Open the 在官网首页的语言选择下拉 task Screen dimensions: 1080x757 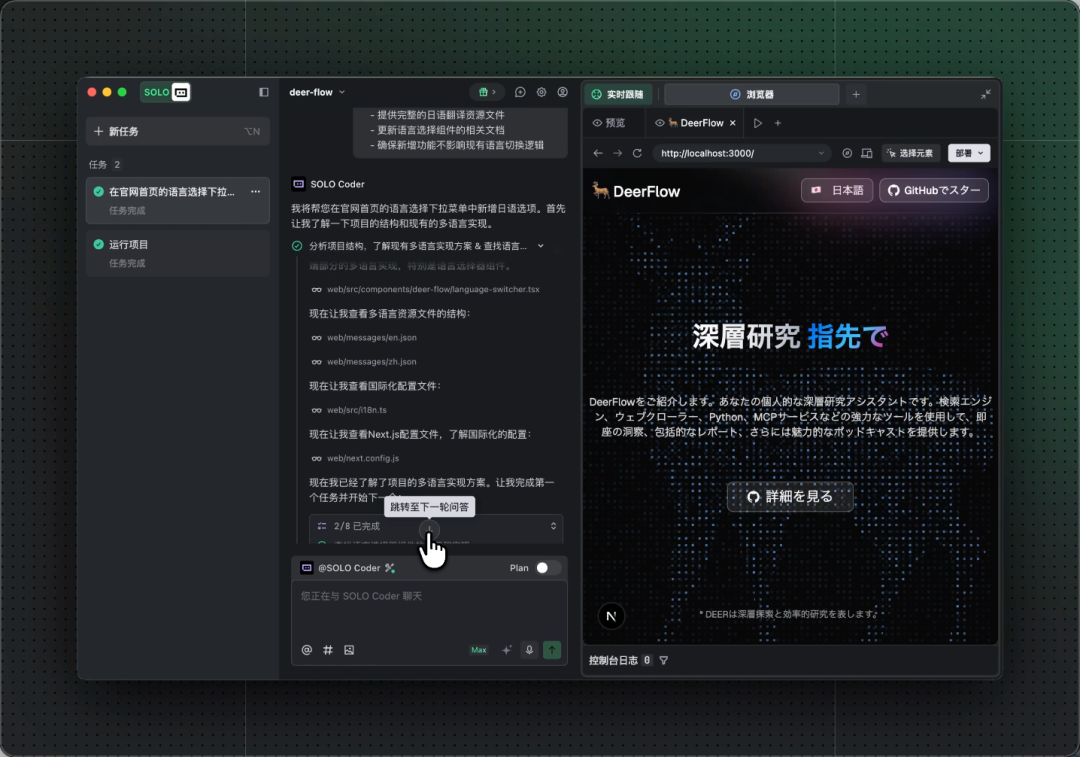tap(178, 200)
